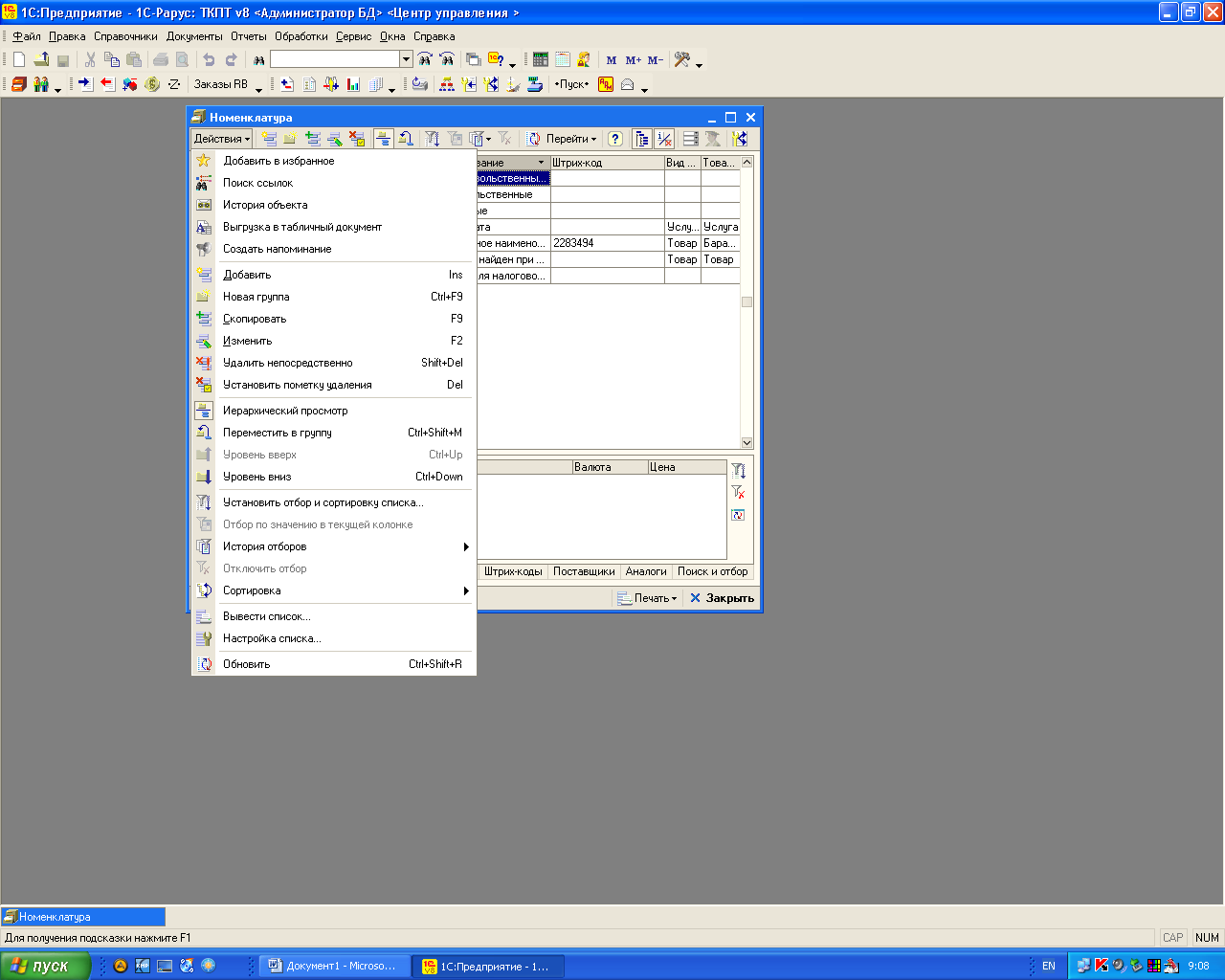This screenshot has width=1225, height=980.
Task: Click Edit pencil icon in Номенклатура toolbar
Action: pyautogui.click(x=335, y=139)
